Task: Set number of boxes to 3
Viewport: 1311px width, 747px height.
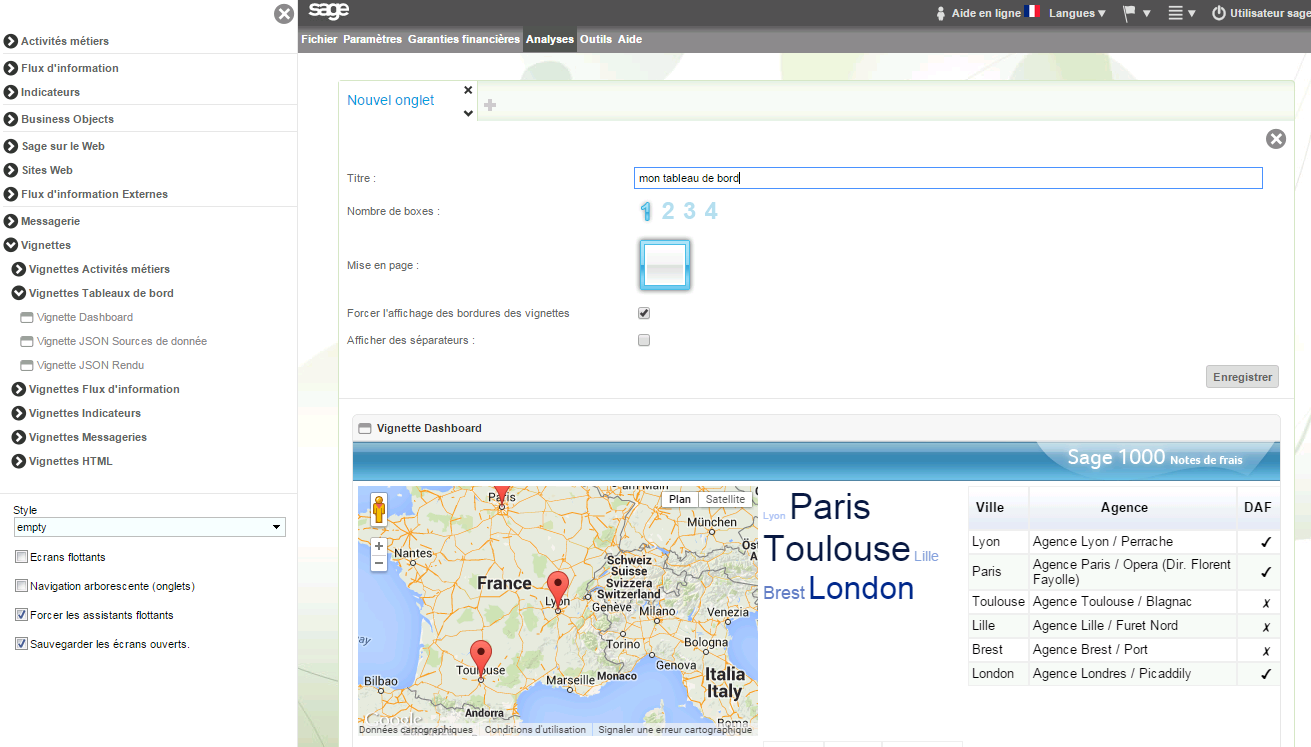Action: (x=689, y=211)
